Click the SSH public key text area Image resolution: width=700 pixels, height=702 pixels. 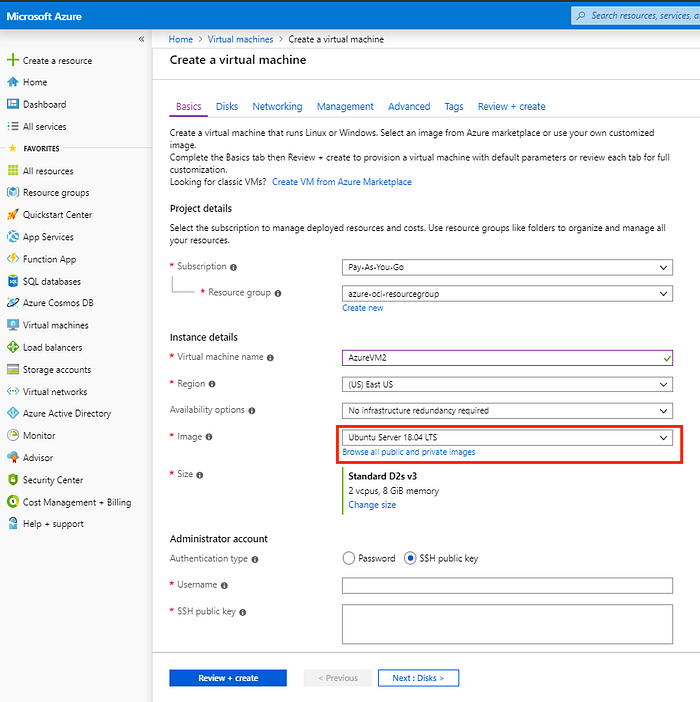(507, 624)
